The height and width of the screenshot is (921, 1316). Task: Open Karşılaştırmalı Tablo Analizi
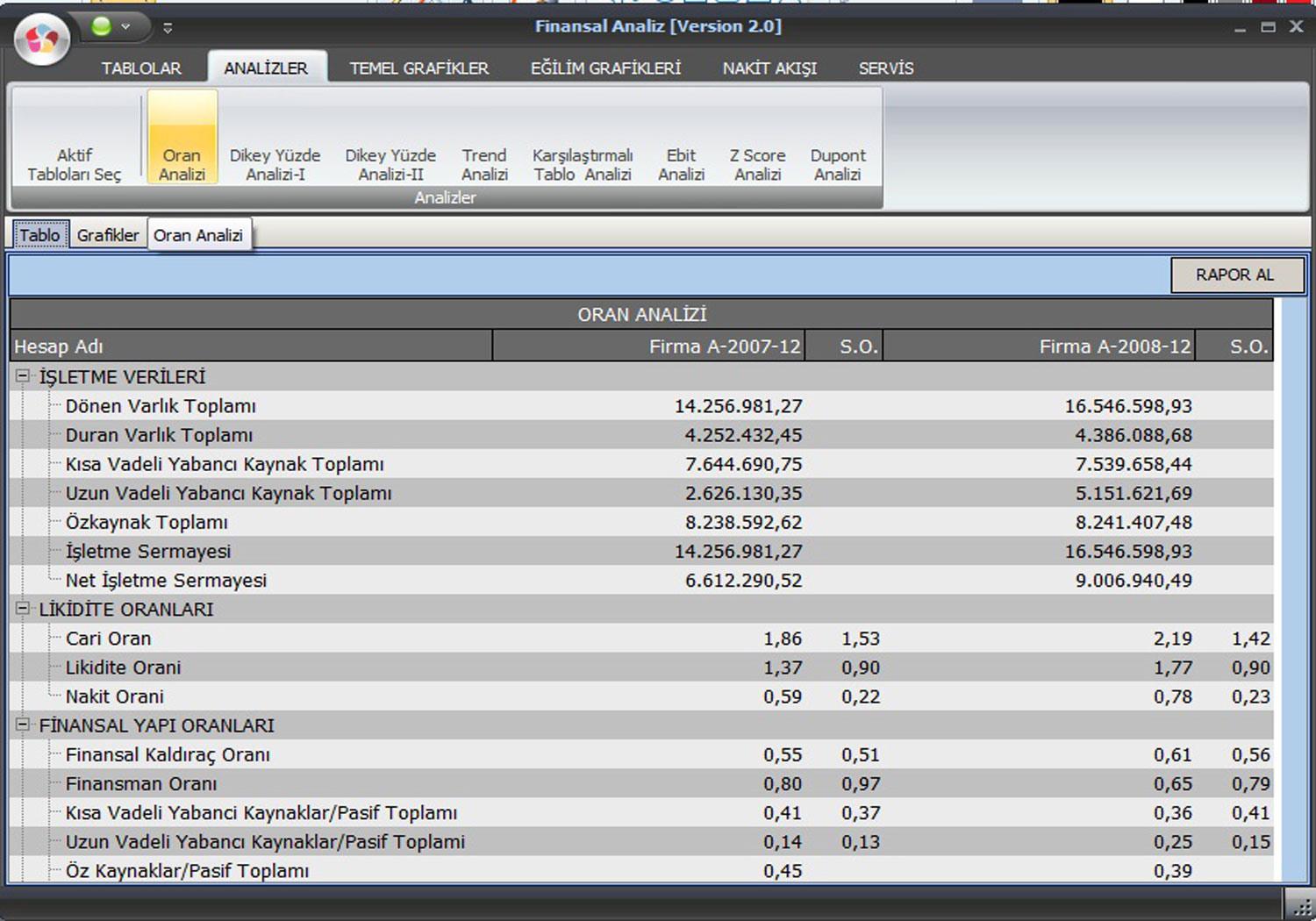tap(583, 138)
